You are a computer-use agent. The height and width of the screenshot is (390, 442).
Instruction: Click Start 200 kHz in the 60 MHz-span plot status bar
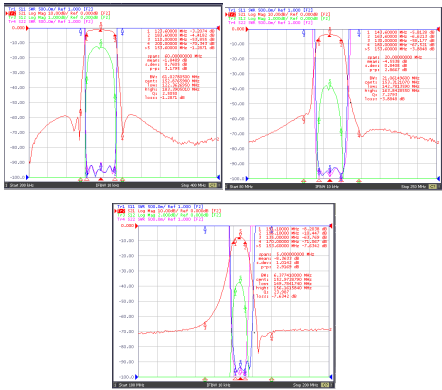point(22,185)
